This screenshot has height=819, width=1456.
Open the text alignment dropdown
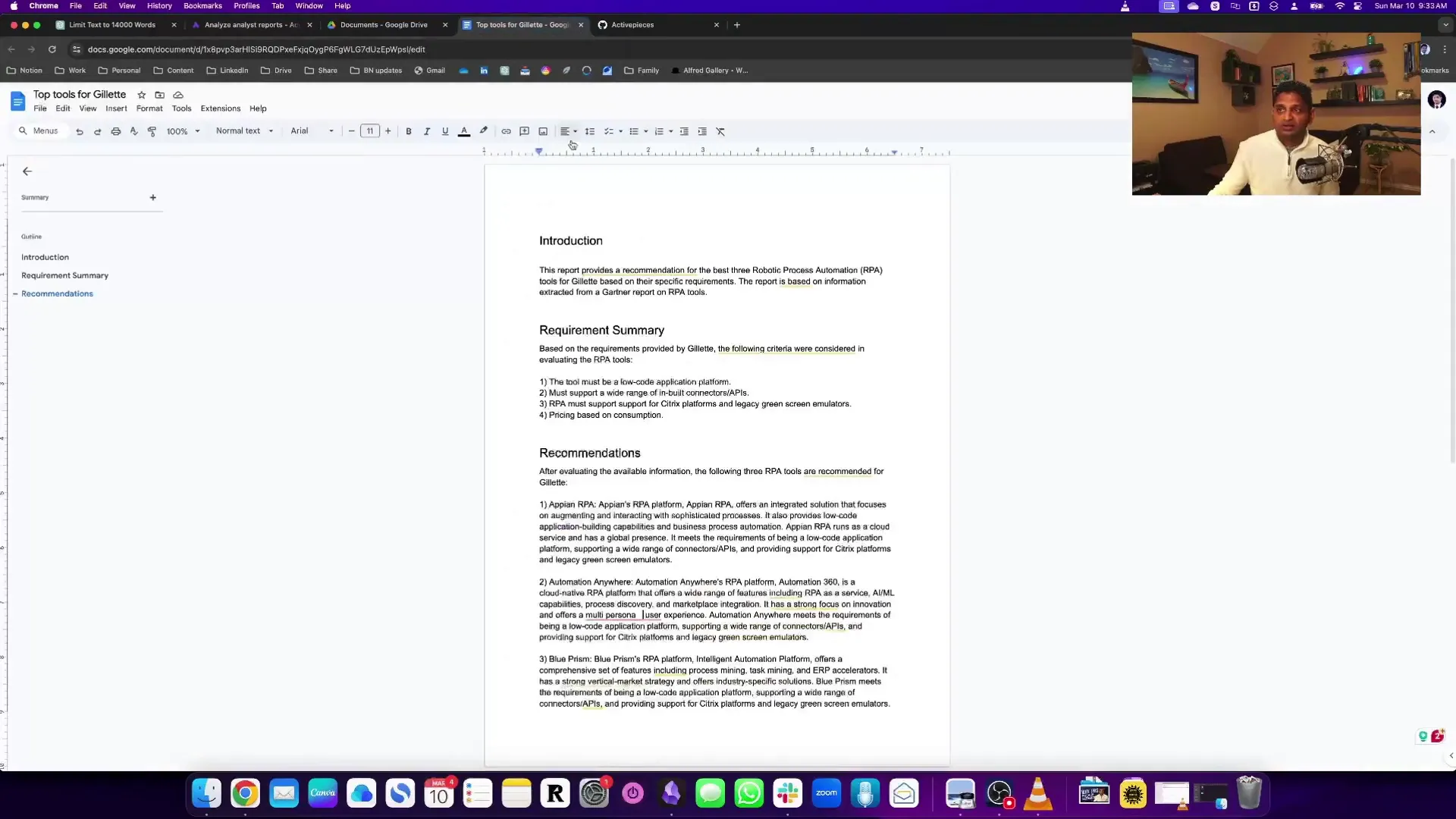569,131
